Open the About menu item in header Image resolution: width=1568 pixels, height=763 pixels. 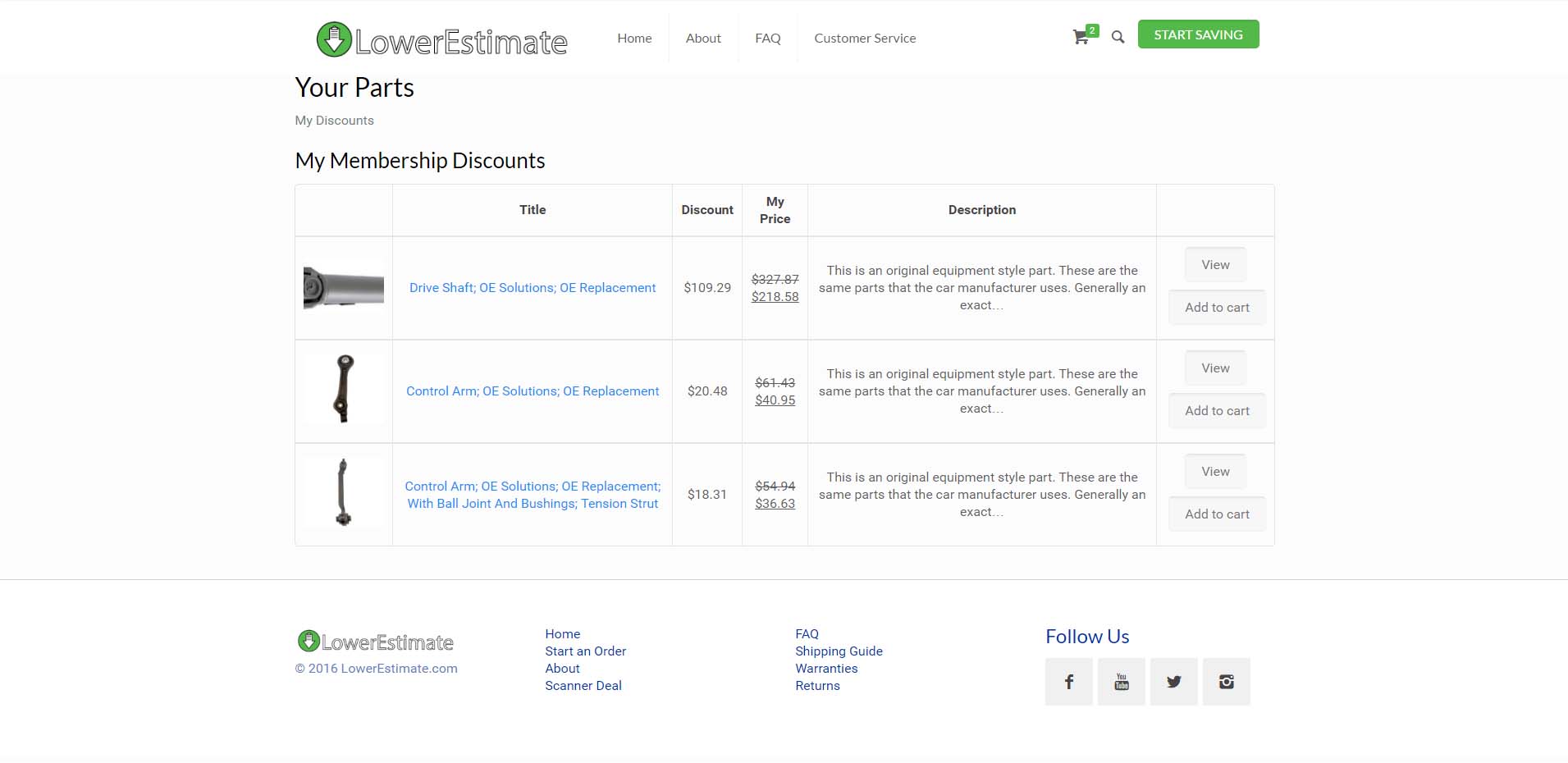tap(703, 39)
